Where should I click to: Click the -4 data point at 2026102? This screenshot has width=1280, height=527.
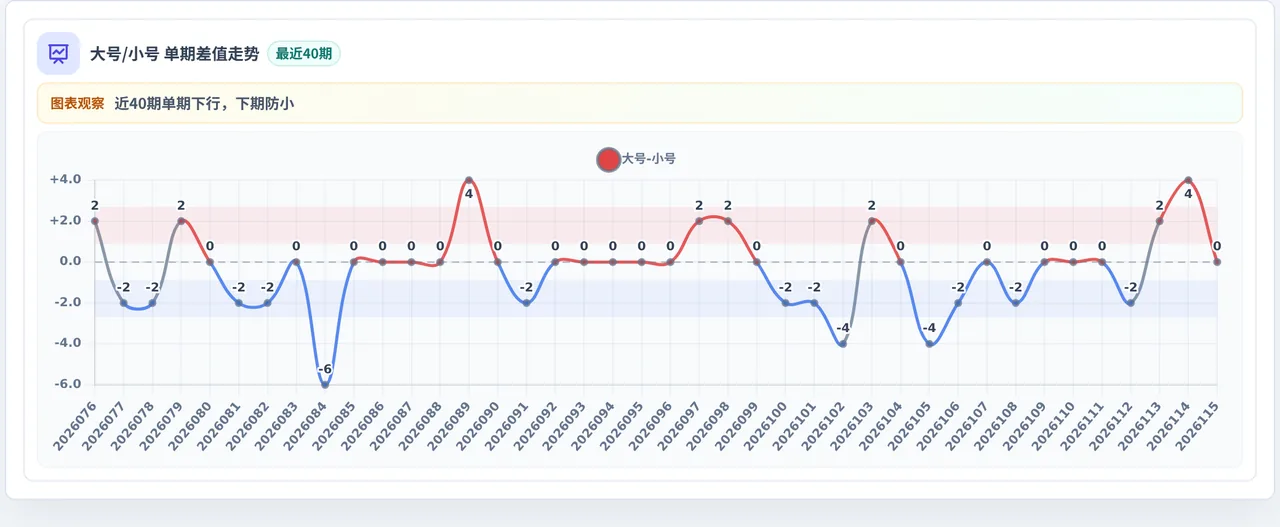click(x=843, y=343)
